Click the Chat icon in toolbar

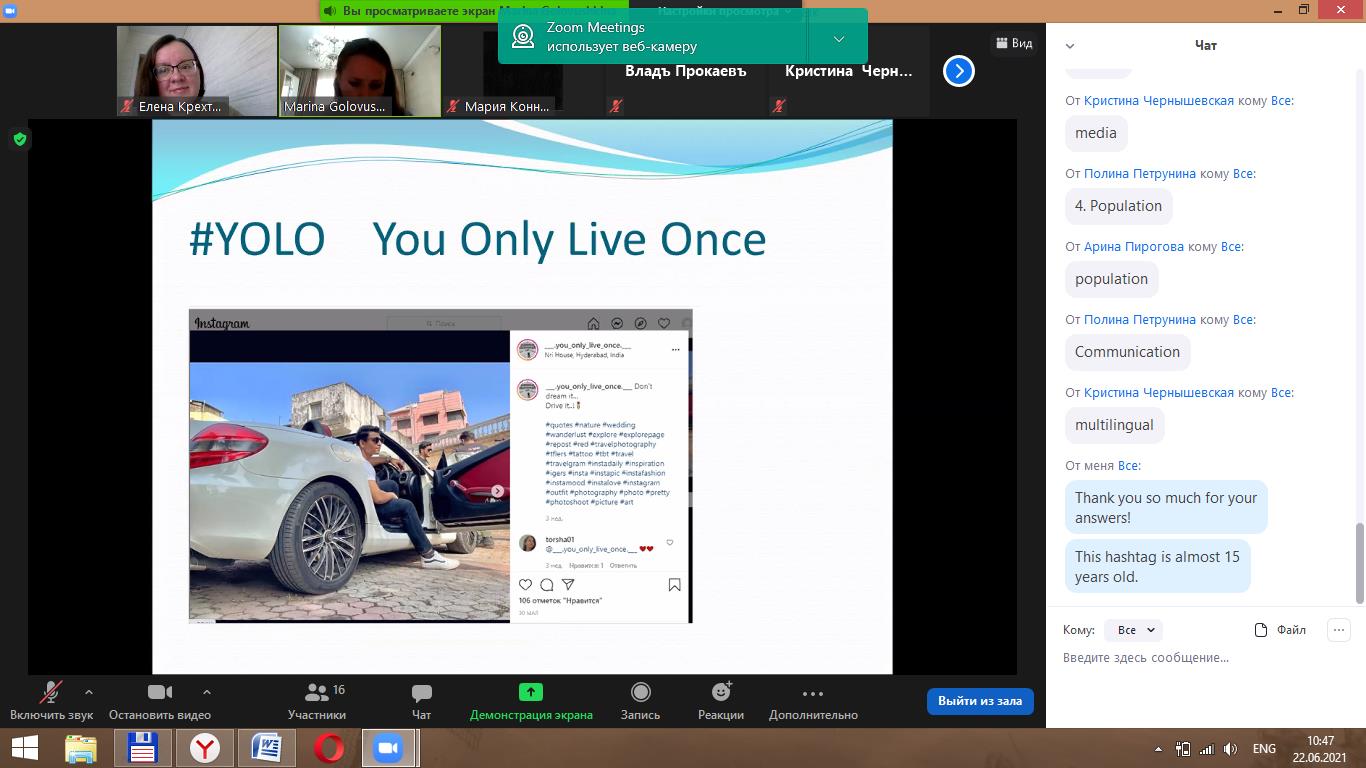421,693
